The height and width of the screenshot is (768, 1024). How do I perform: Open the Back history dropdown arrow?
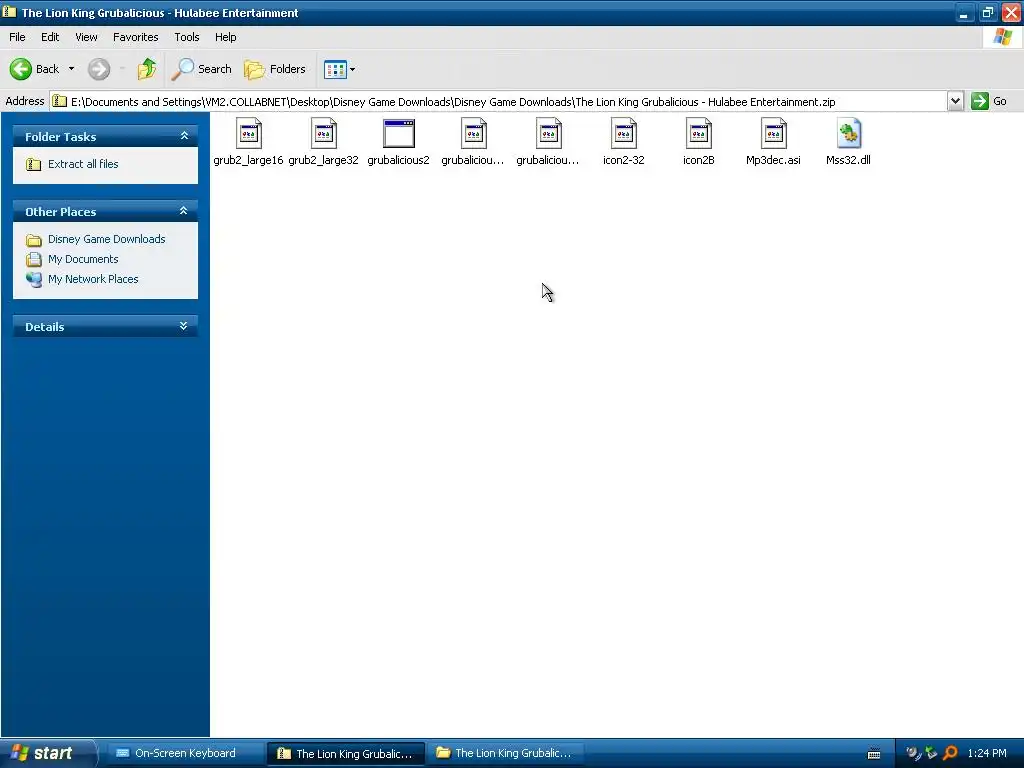pyautogui.click(x=71, y=69)
